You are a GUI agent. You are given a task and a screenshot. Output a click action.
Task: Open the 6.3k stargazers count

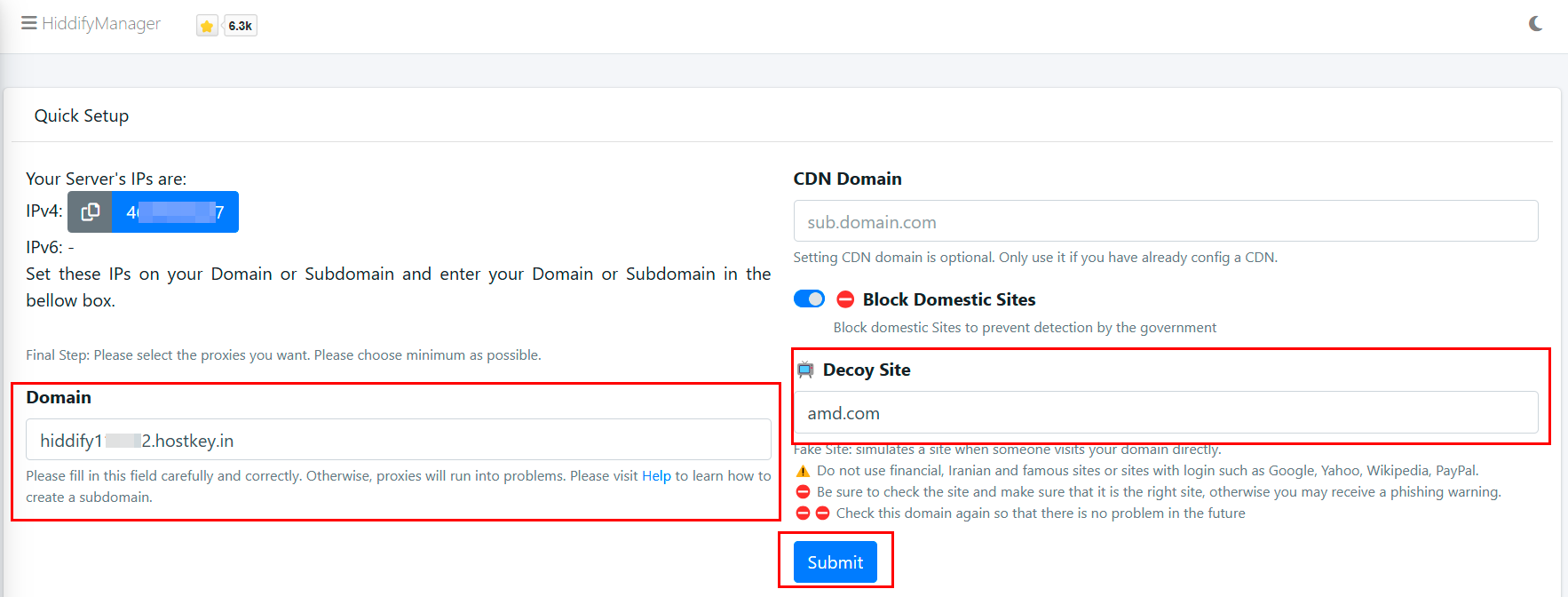coord(240,26)
